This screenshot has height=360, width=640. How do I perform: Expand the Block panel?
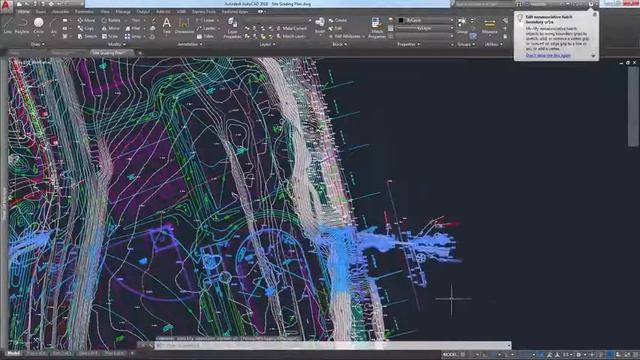click(x=340, y=44)
